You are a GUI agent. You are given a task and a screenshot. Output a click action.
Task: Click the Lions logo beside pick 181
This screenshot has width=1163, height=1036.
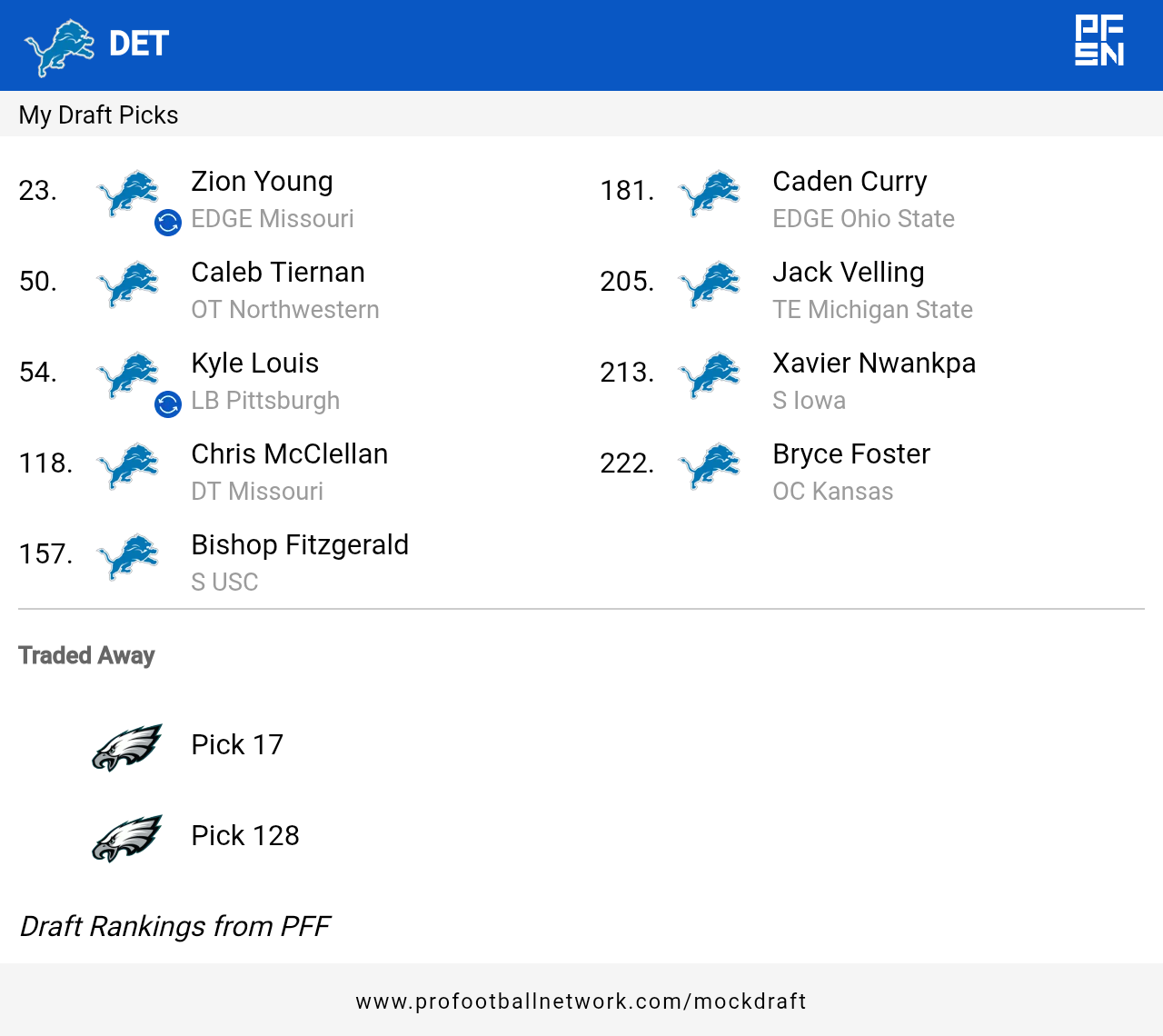(x=710, y=193)
